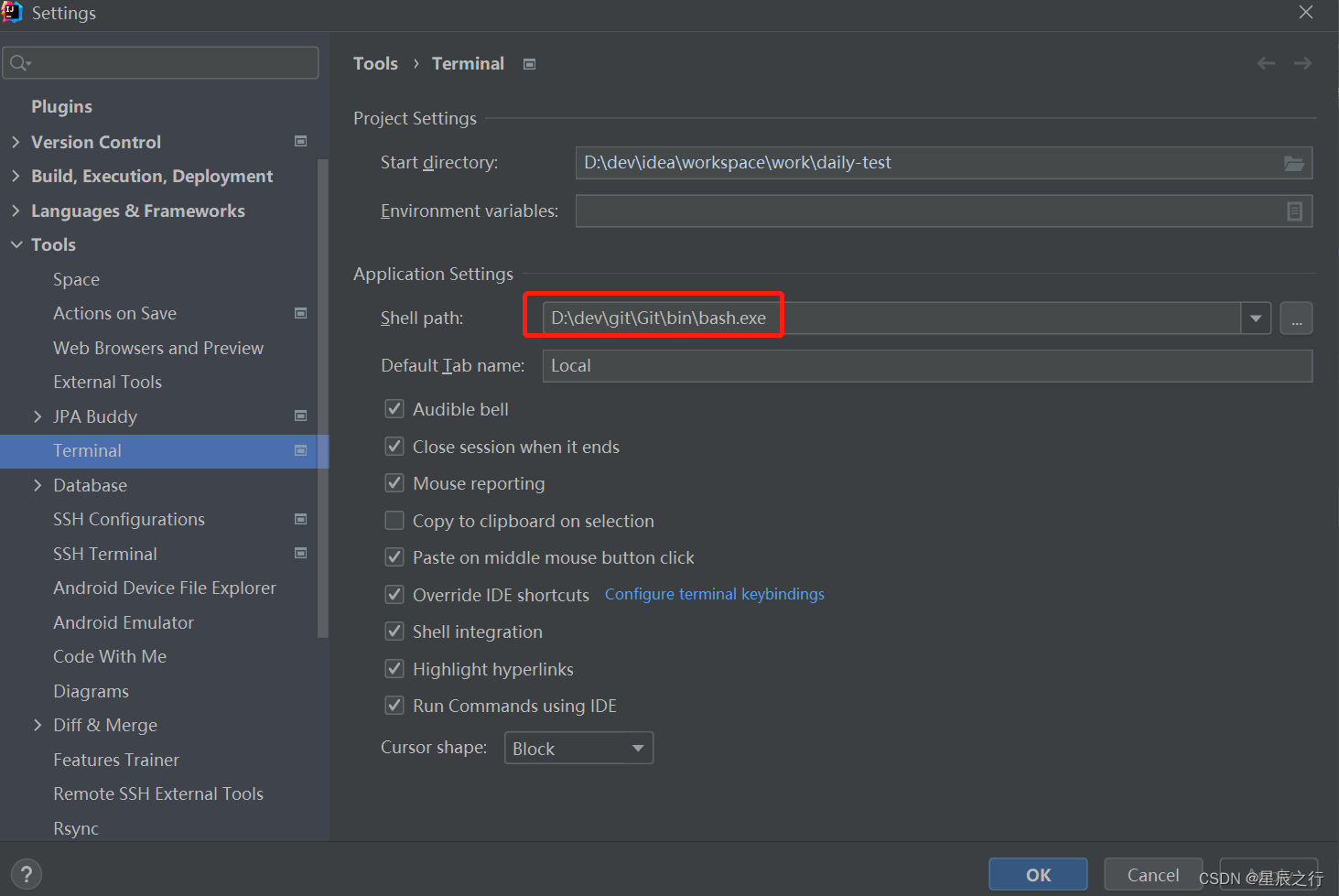
Task: Disable Mouse reporting checkbox
Action: (394, 483)
